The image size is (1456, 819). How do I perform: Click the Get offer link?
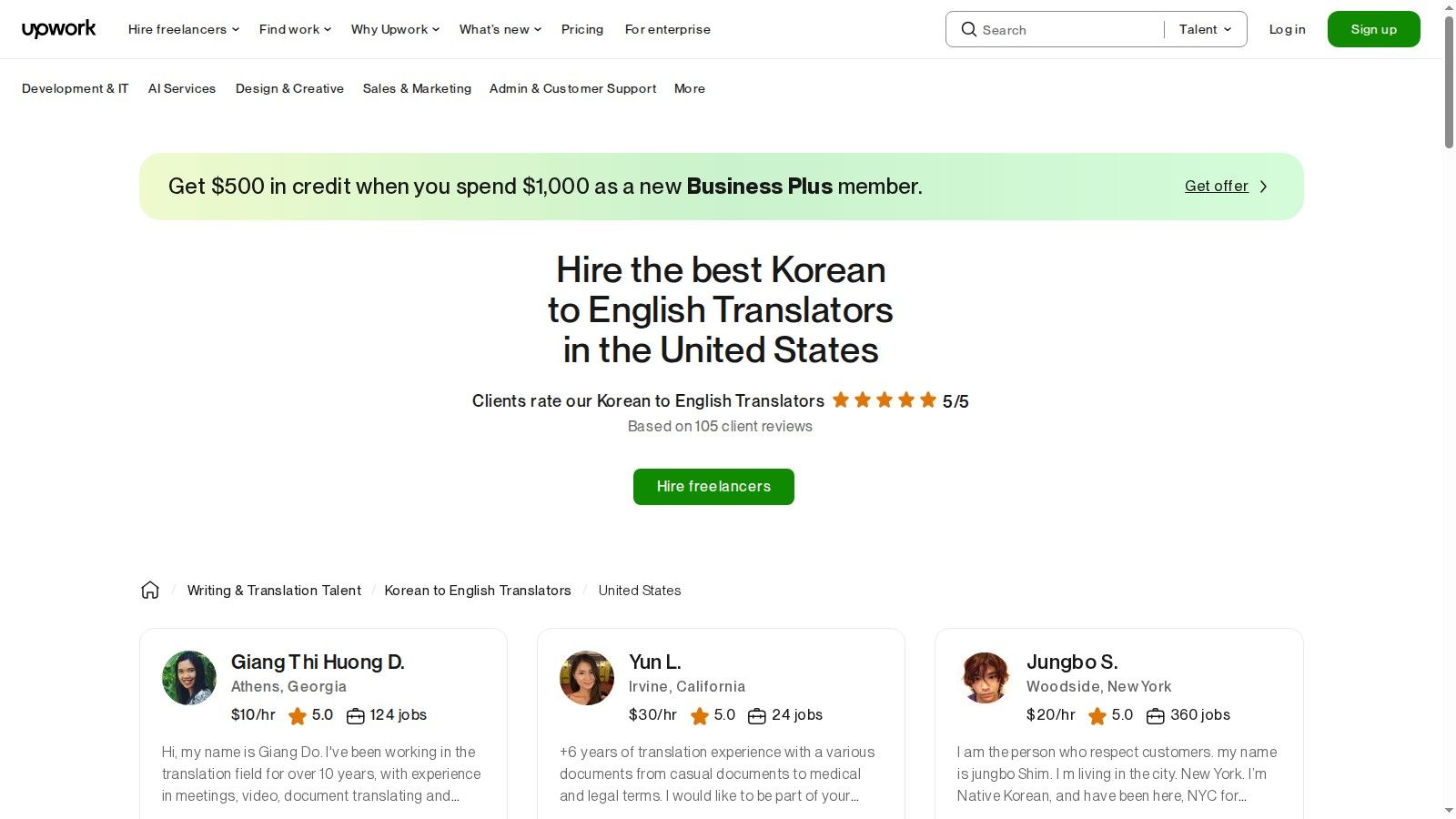click(x=1216, y=186)
